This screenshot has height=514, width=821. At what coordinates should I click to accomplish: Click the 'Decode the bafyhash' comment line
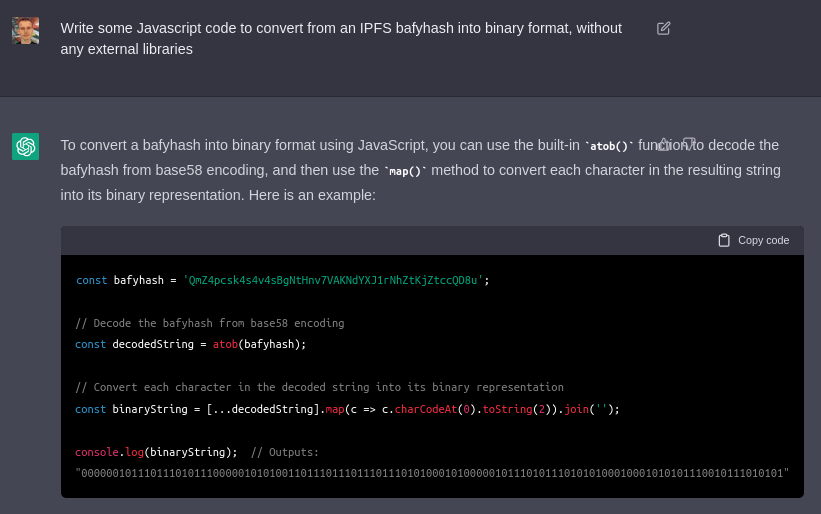[x=210, y=323]
